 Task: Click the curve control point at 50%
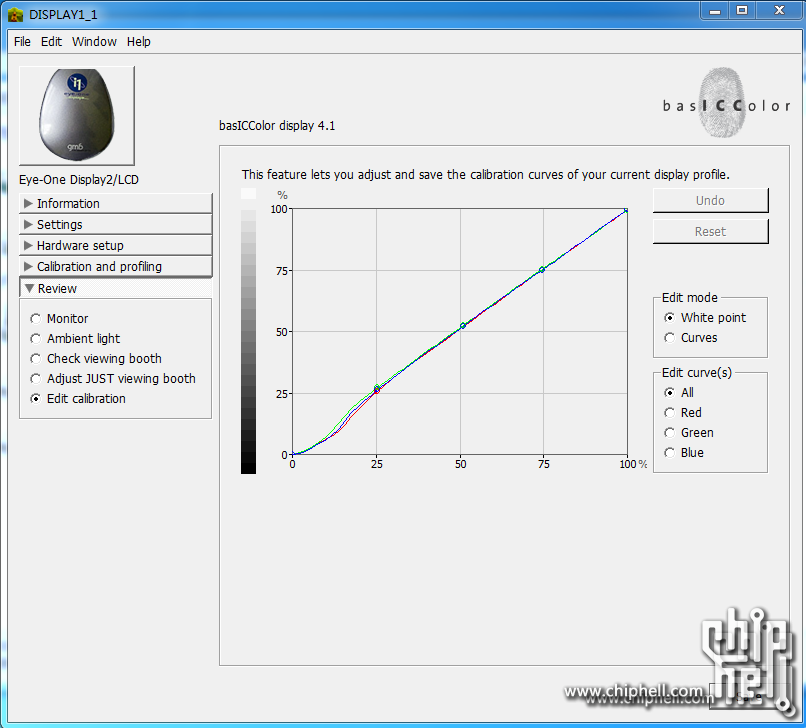point(463,326)
